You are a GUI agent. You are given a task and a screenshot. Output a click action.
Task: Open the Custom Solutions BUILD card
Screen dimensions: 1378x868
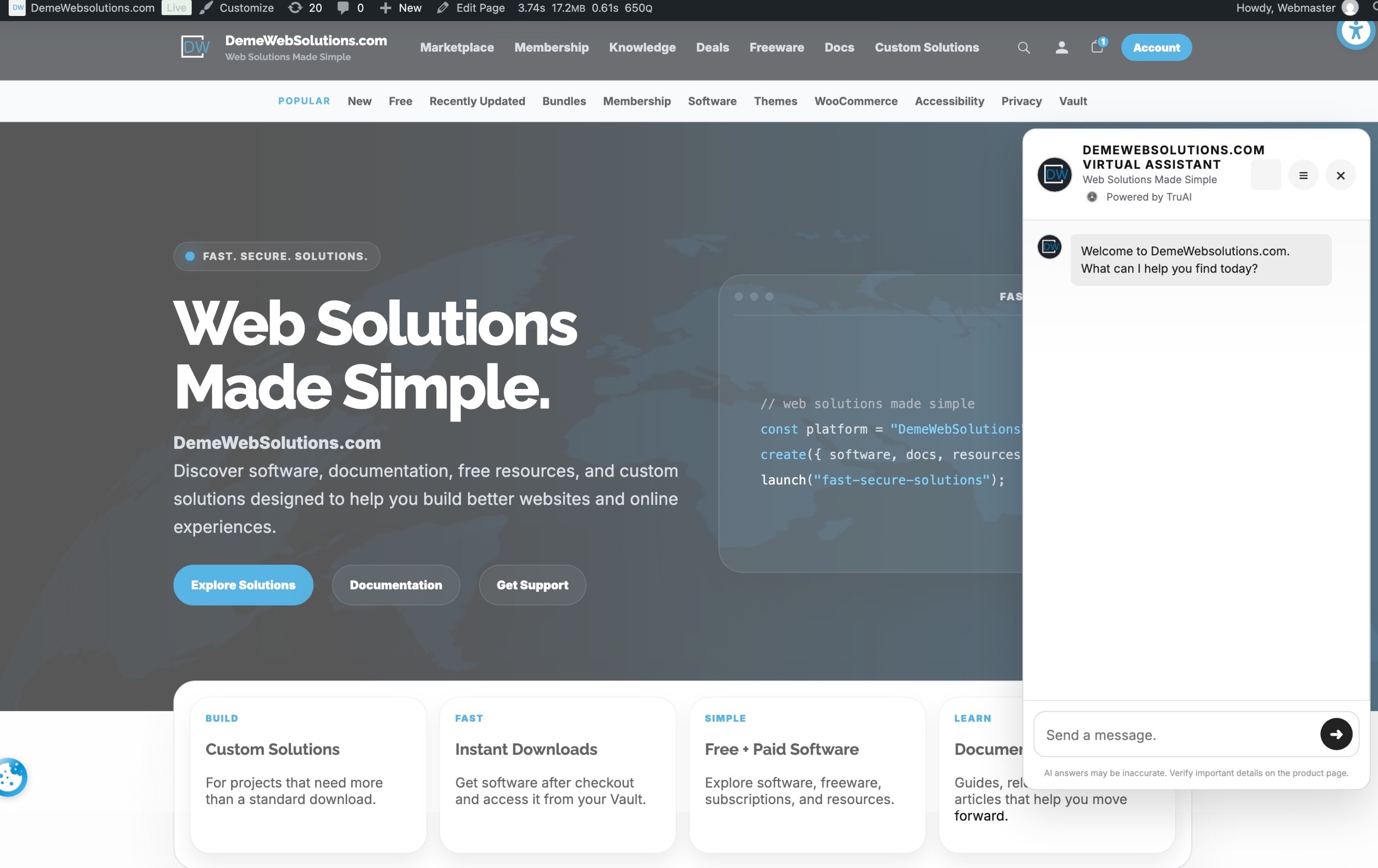pyautogui.click(x=308, y=774)
